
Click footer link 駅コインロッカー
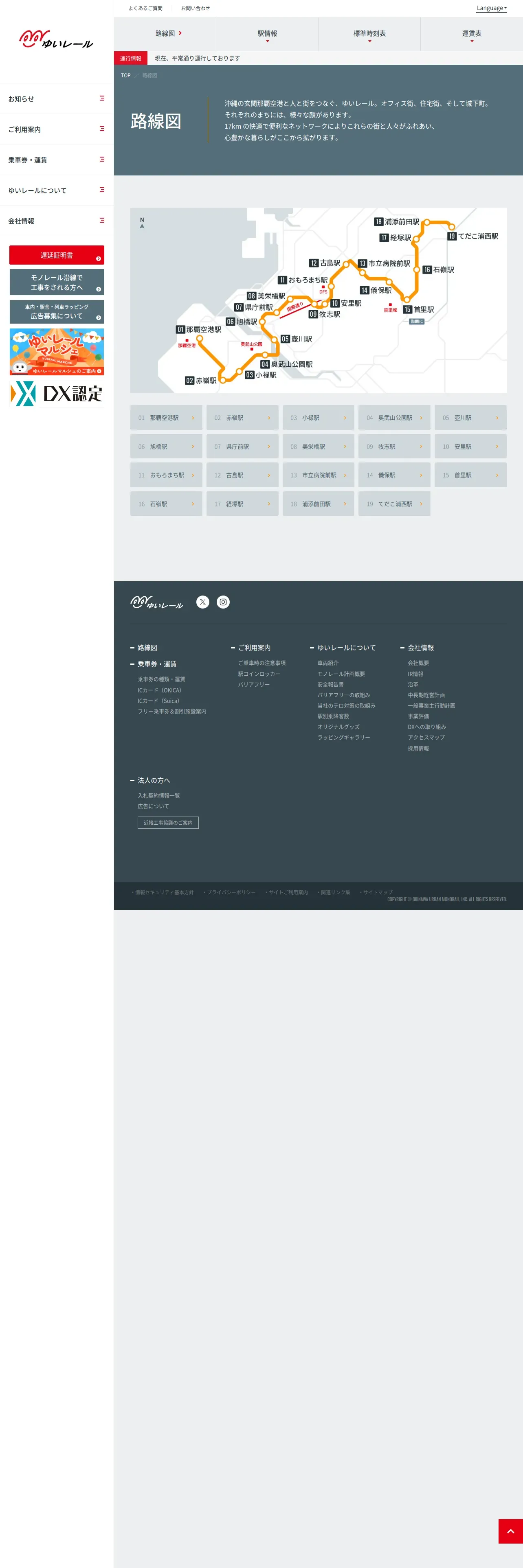(259, 674)
